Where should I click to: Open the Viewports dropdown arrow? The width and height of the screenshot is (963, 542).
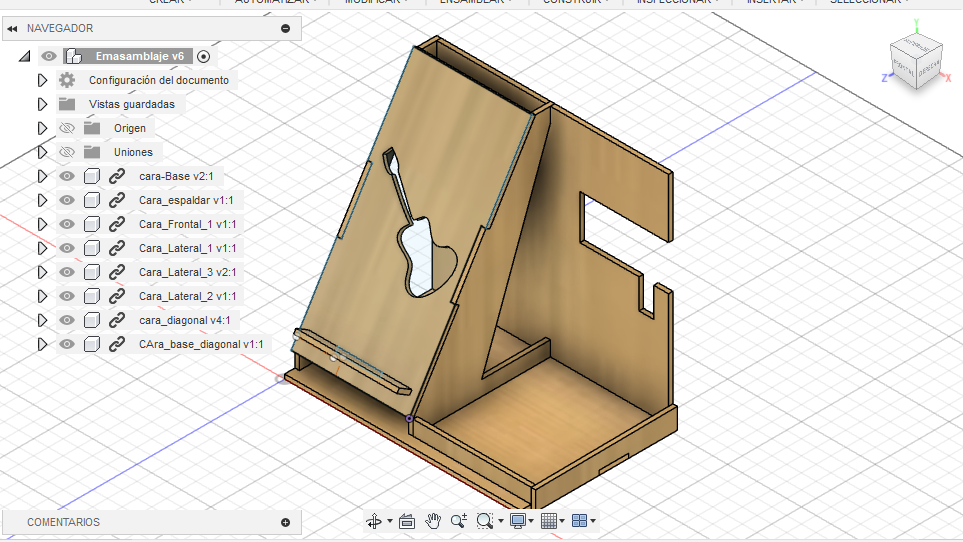tap(593, 521)
